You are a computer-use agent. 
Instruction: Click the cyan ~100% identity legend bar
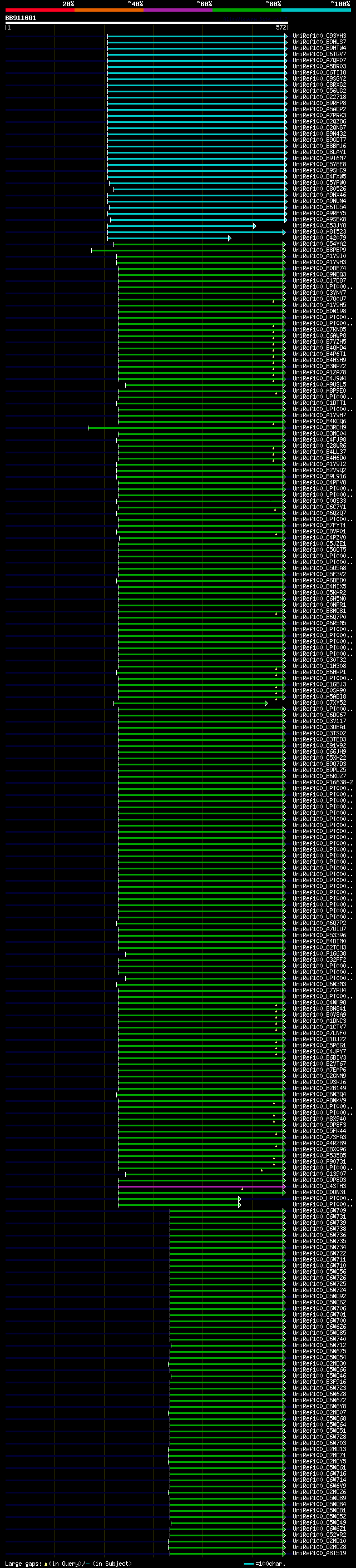317,10
